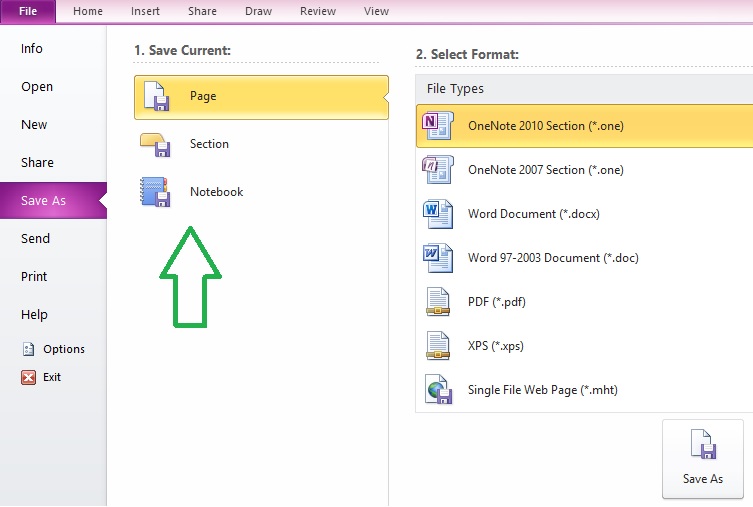The width and height of the screenshot is (753, 507).
Task: Select the Page text label
Action: tap(203, 96)
